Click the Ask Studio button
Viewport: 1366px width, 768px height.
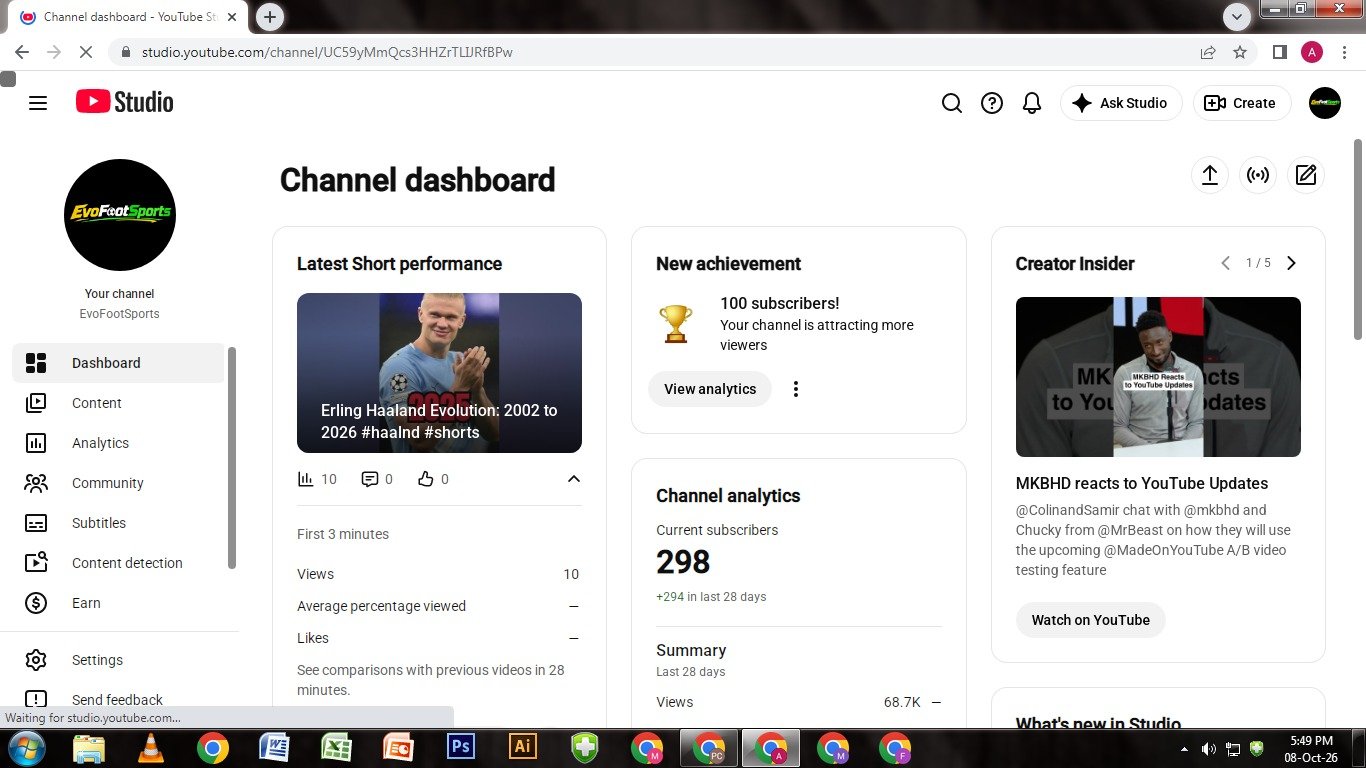coord(1120,103)
